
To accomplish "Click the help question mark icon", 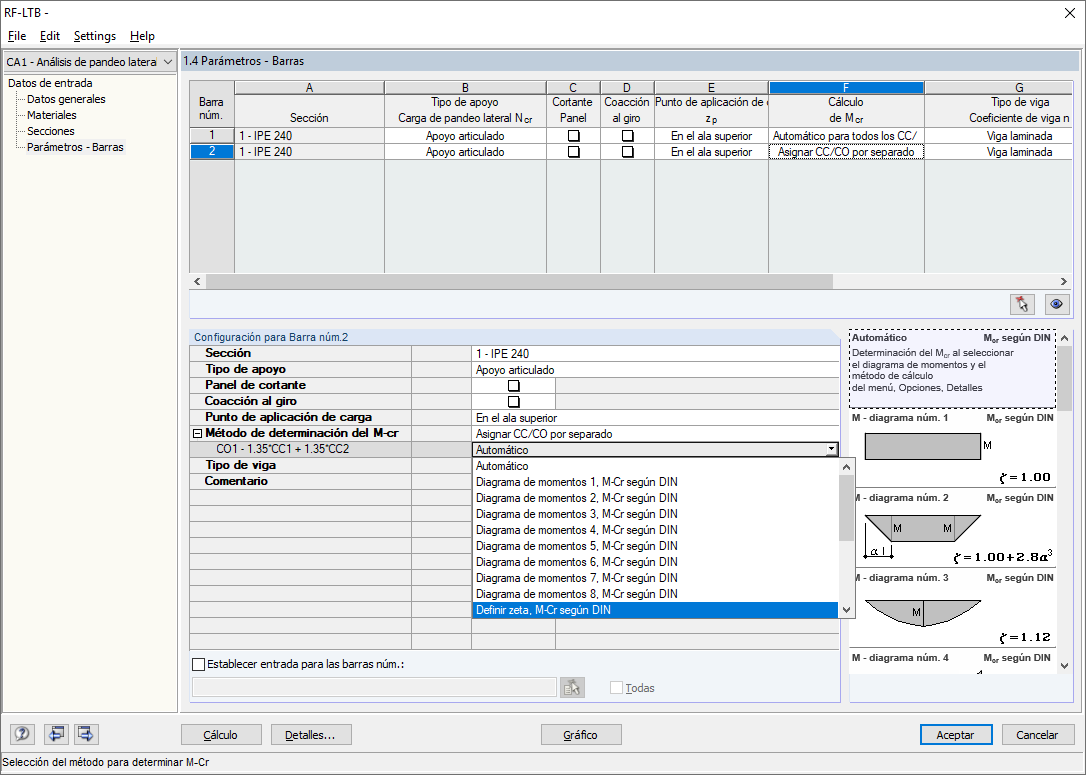I will [22, 734].
